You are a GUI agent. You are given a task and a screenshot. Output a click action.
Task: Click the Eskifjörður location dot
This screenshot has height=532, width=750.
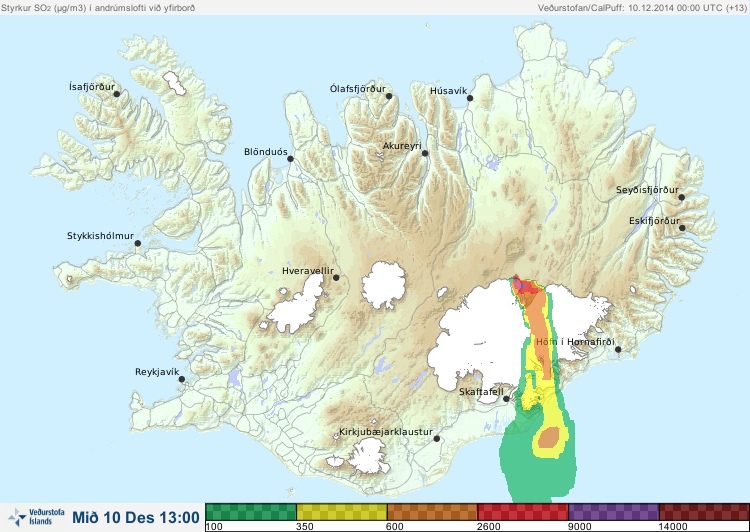(682, 228)
